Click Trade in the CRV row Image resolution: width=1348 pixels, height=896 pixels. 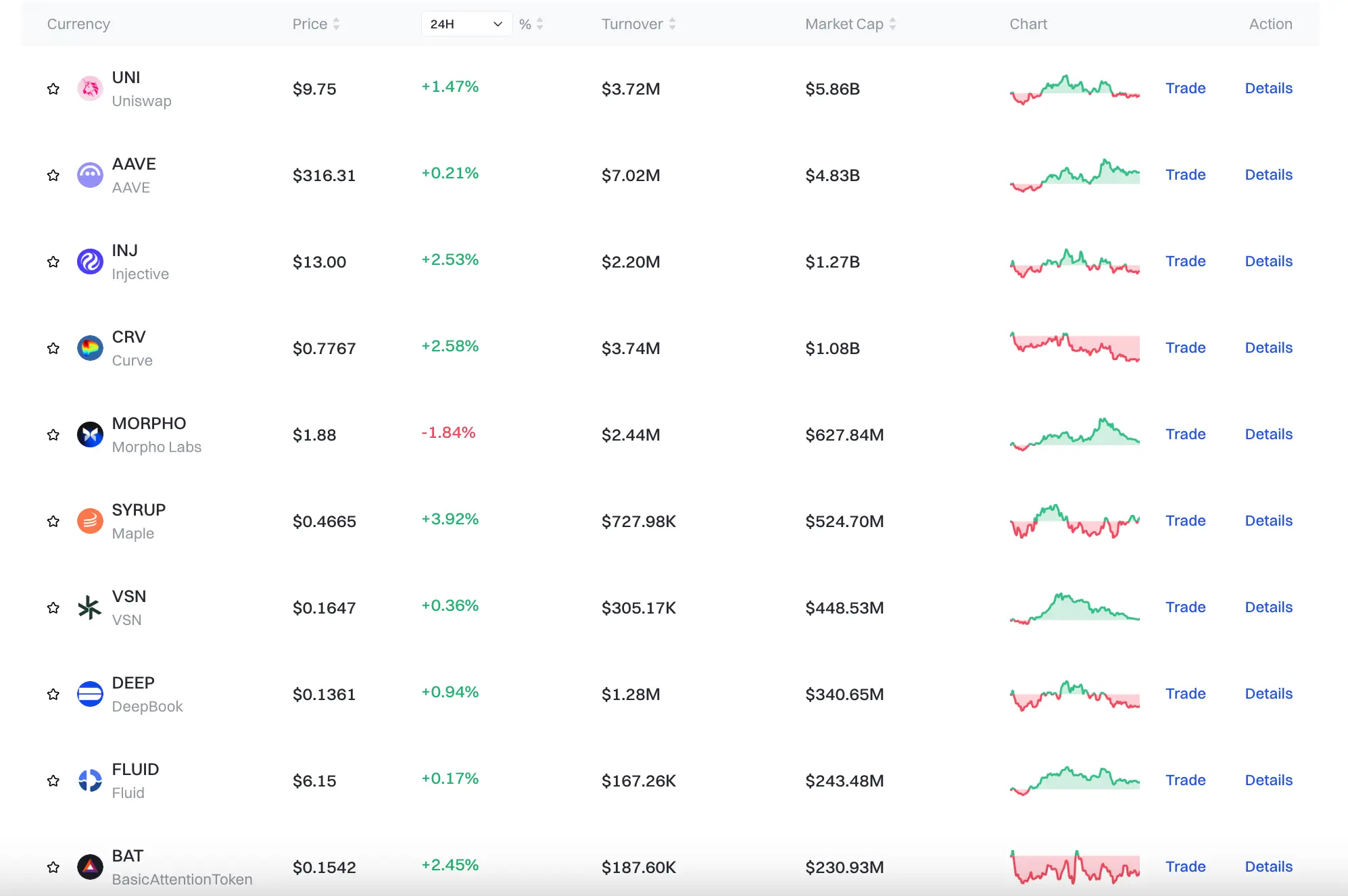1185,348
